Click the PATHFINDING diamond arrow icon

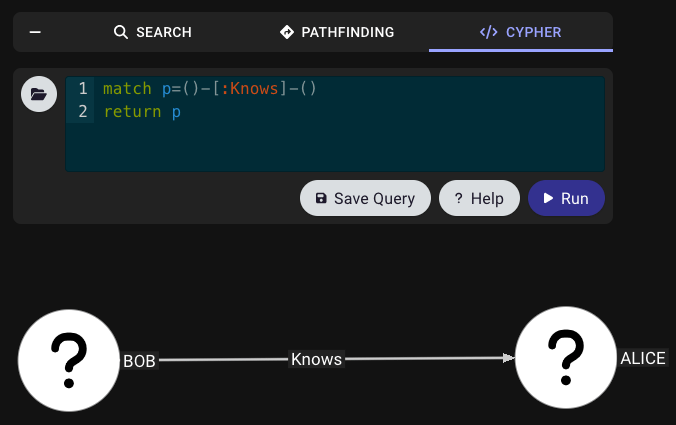(287, 32)
